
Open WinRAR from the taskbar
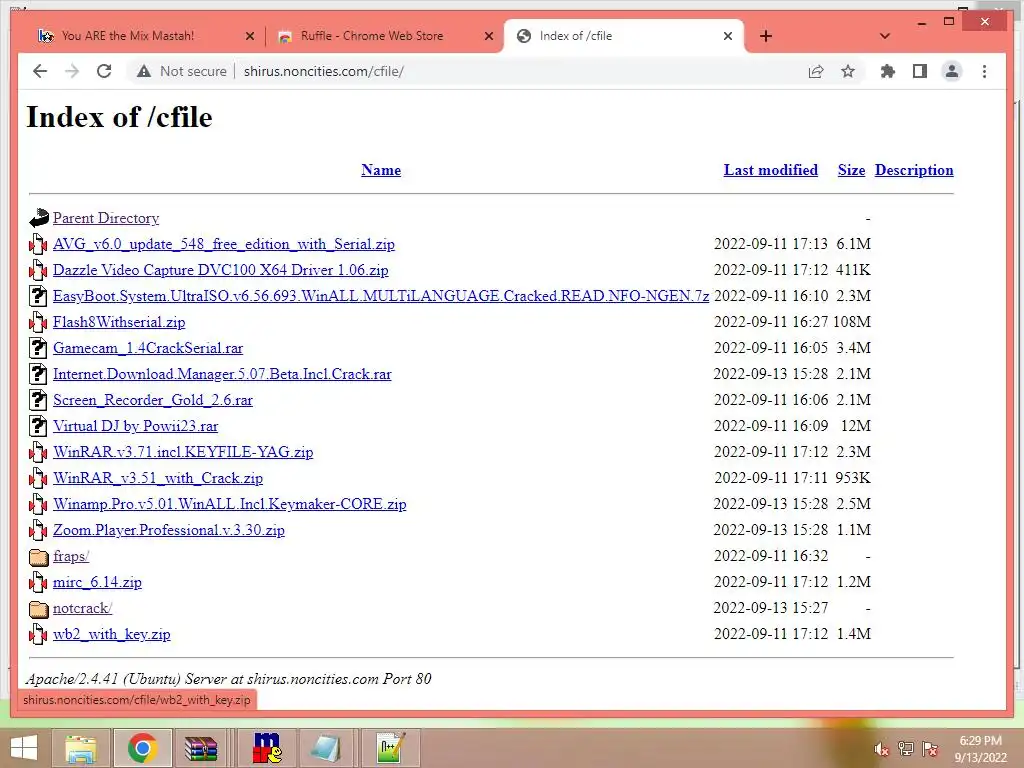(200, 748)
